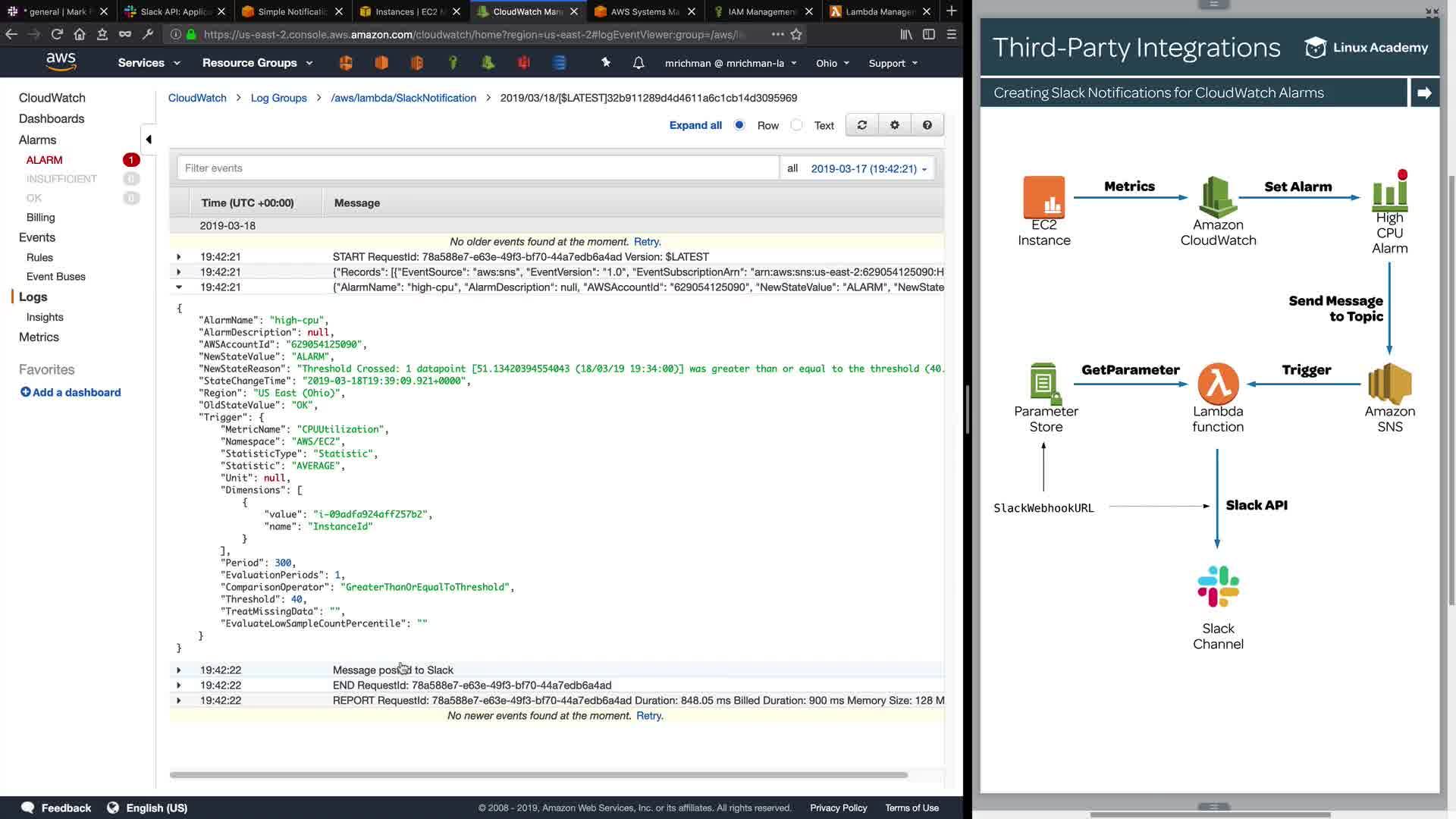Select the Text view radio button

796,125
